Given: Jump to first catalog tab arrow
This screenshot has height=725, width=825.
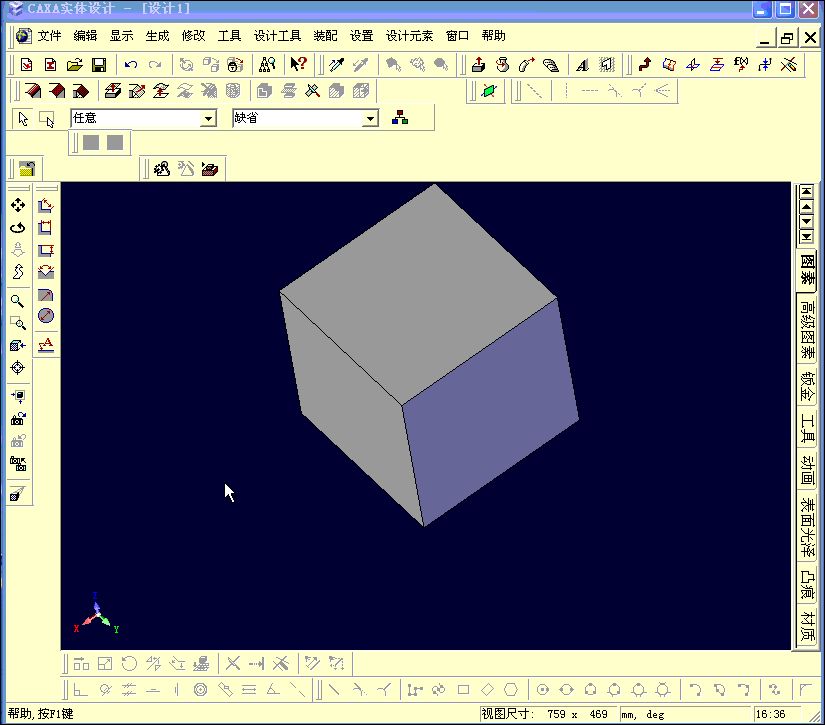Looking at the screenshot, I should [x=806, y=192].
